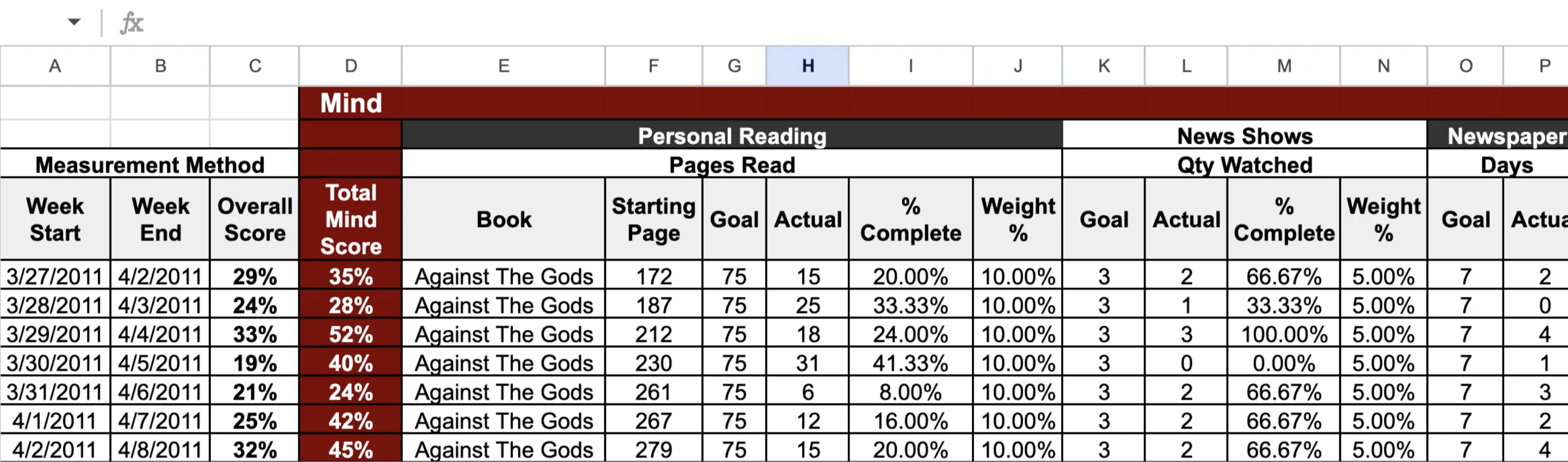Select the Starting Page value 230
1568x462 pixels.
click(x=654, y=363)
